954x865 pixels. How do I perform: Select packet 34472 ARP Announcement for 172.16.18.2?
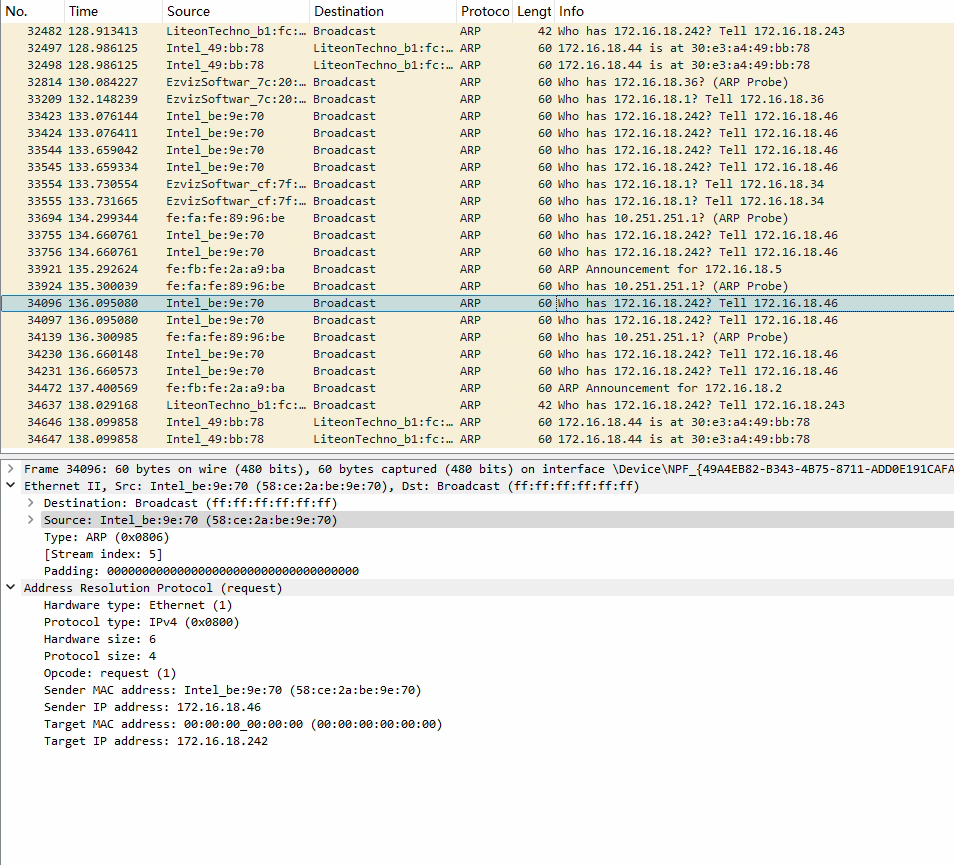(477, 389)
